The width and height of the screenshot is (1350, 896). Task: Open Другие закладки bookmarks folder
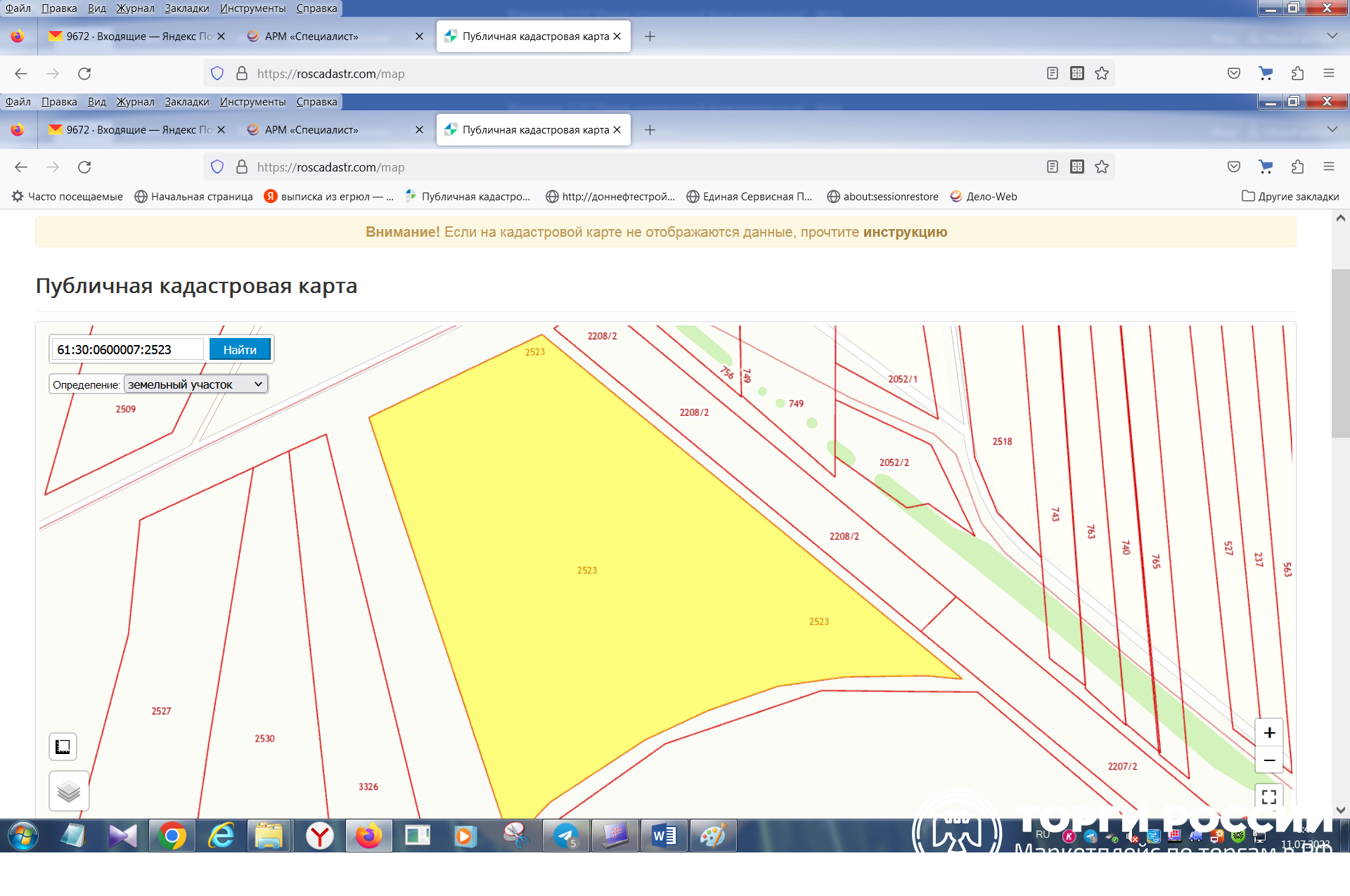tap(1290, 197)
